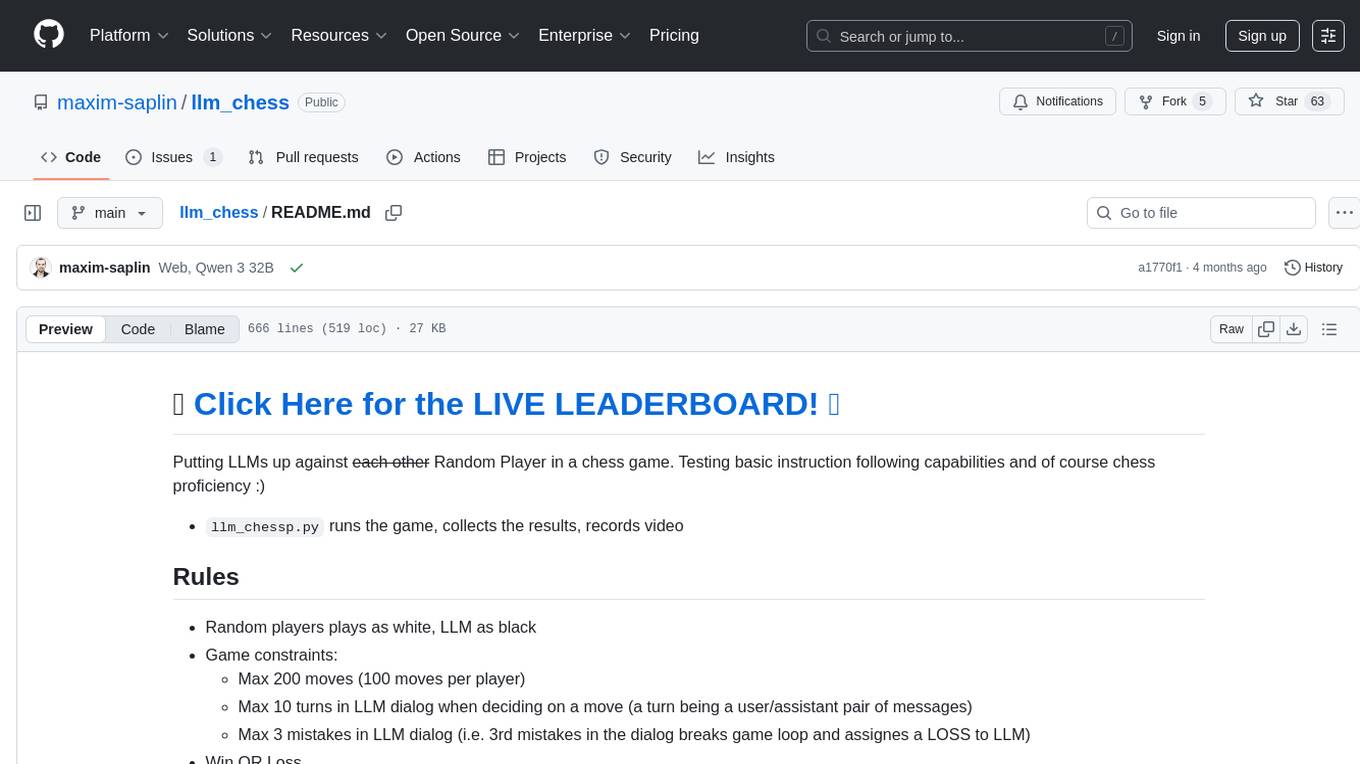Click the search slash shortcut key icon
Viewport: 1360px width, 764px height.
(1114, 36)
